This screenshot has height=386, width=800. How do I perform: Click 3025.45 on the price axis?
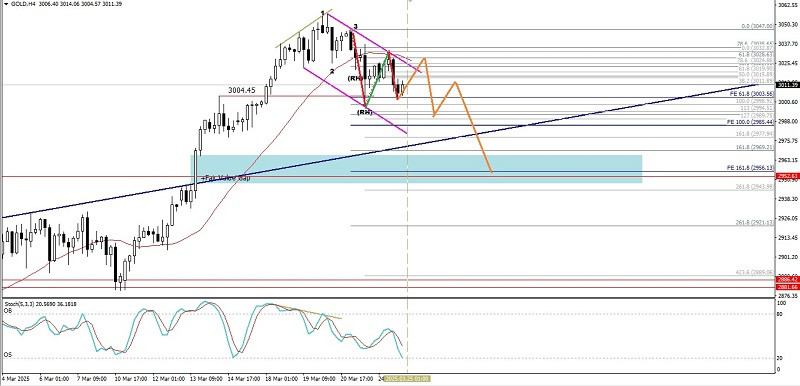(x=787, y=63)
